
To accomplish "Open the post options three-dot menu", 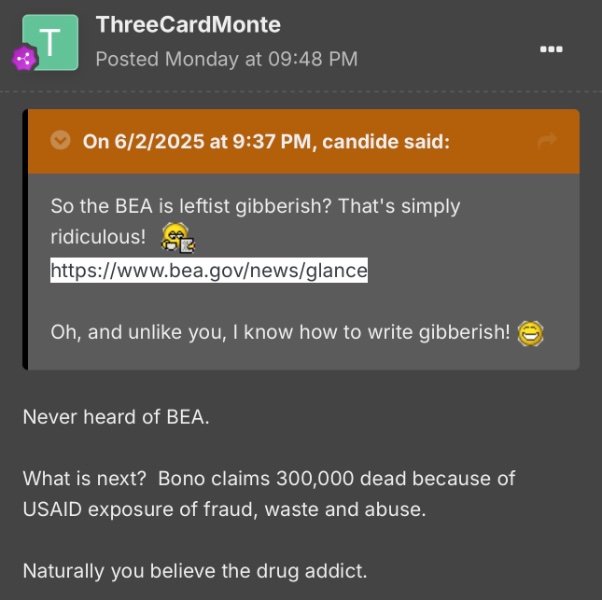I will pos(551,48).
